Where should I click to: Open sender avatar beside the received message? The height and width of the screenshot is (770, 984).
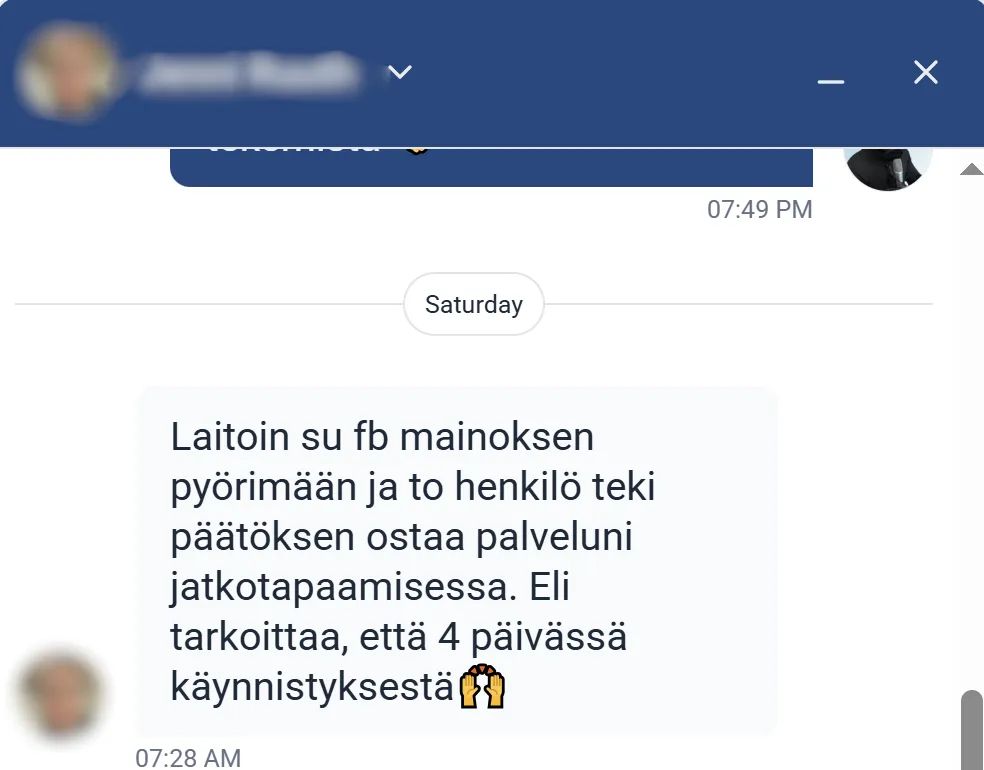61,694
